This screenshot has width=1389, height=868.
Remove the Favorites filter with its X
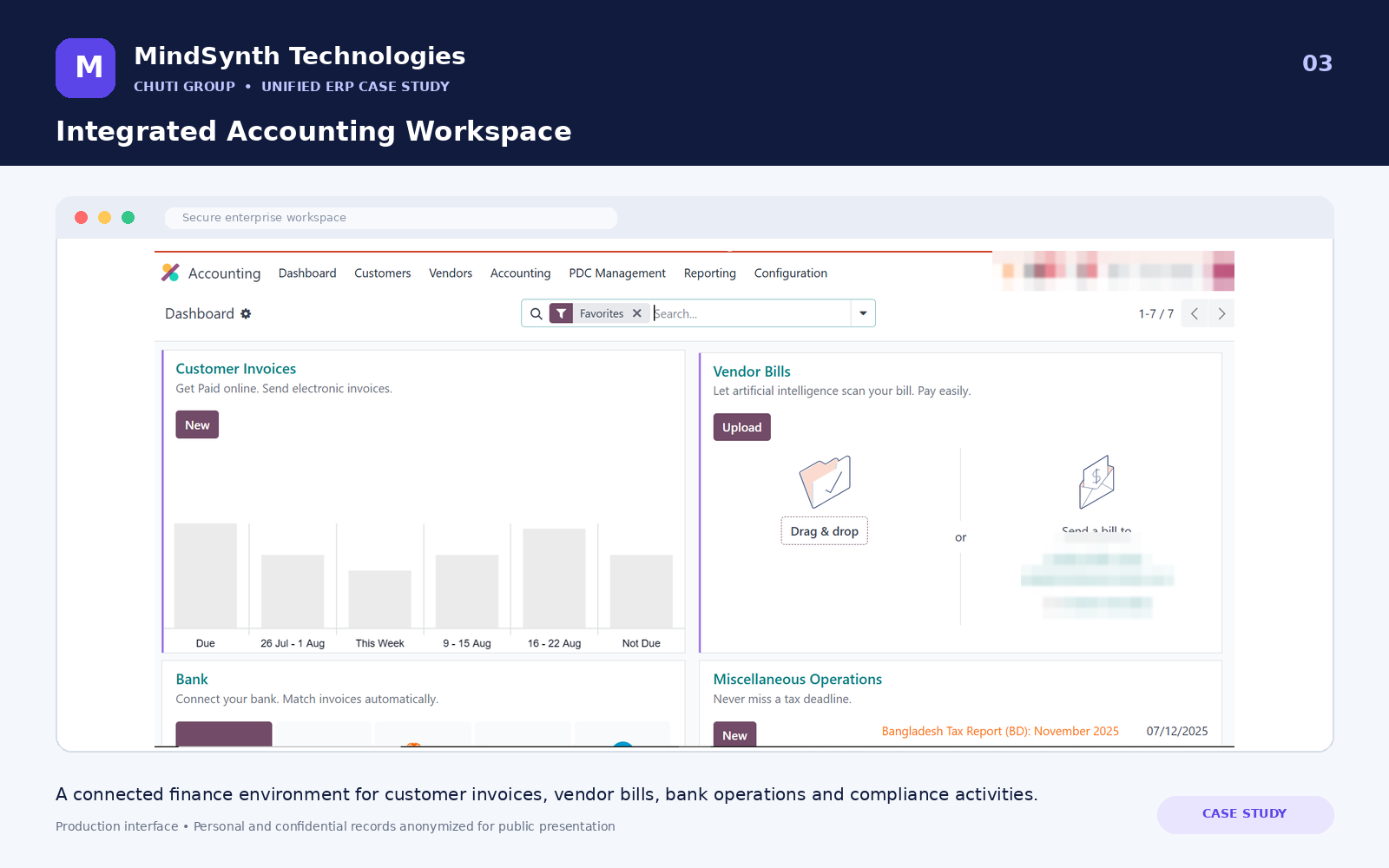point(637,313)
